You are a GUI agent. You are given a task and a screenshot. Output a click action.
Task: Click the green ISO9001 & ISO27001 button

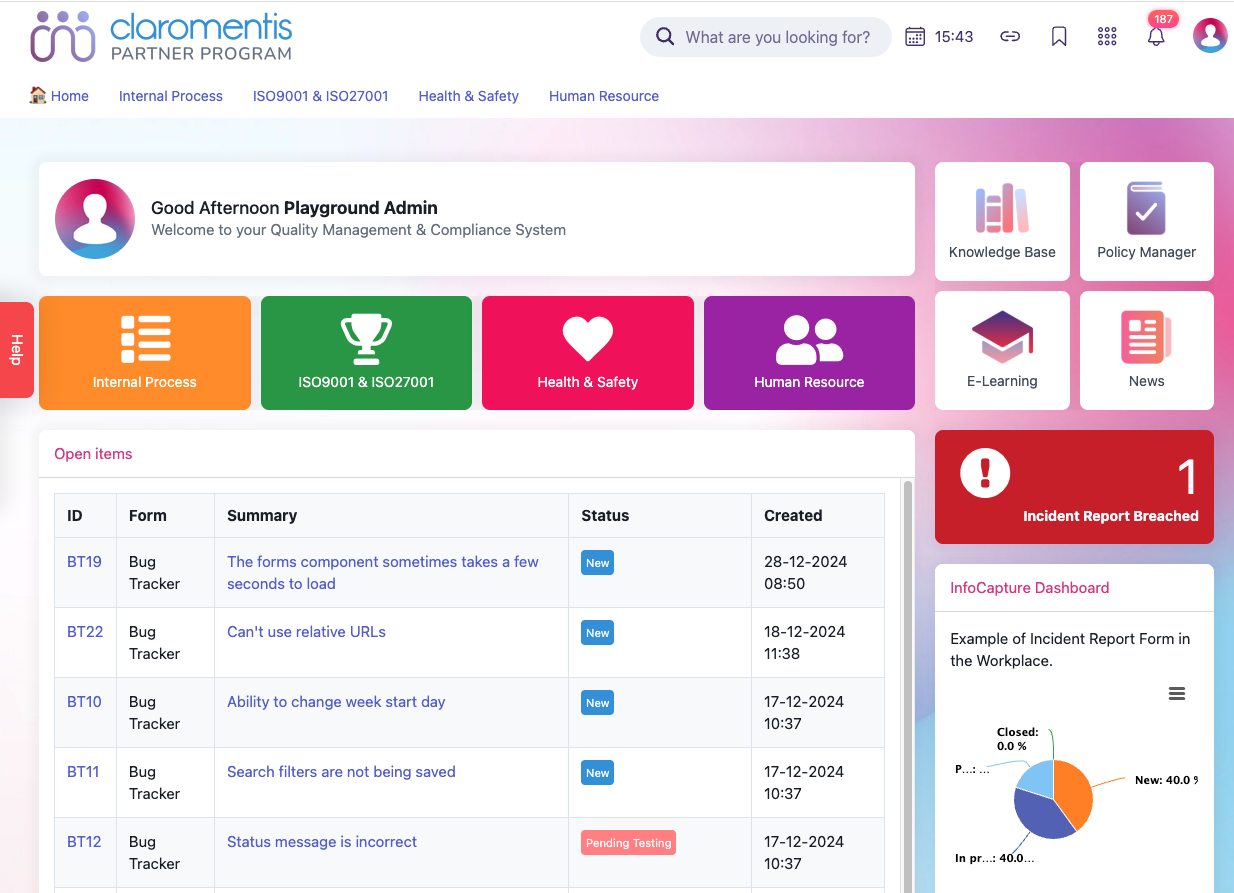366,353
